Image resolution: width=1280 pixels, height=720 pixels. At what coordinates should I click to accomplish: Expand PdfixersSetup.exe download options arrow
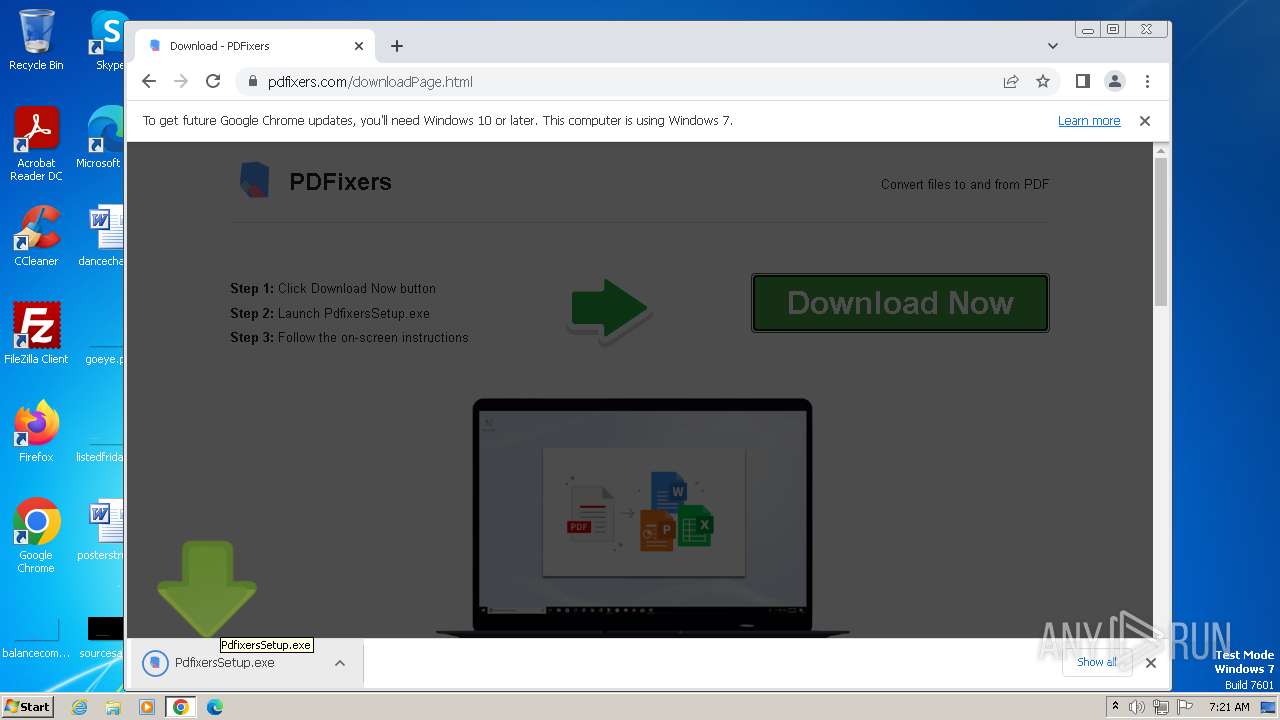pyautogui.click(x=340, y=663)
